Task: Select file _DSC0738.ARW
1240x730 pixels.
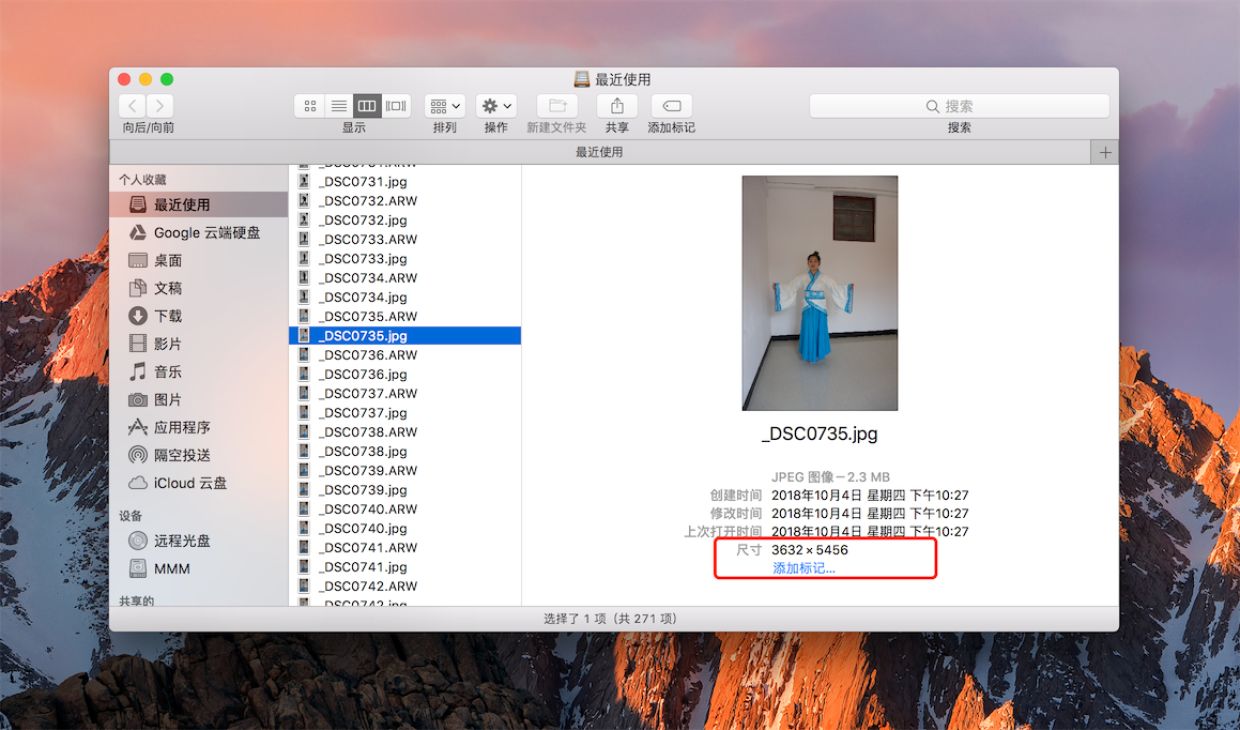Action: [x=405, y=432]
